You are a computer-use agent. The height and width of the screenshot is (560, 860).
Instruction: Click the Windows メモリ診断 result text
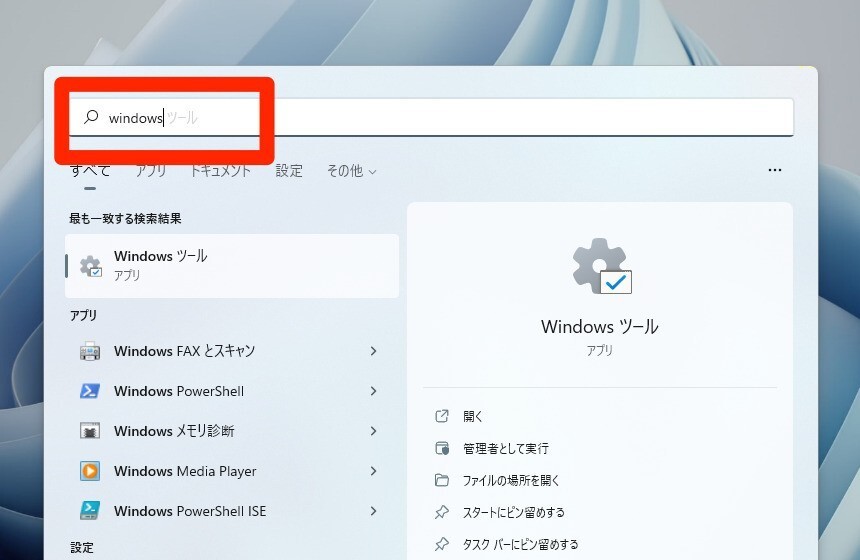point(174,431)
